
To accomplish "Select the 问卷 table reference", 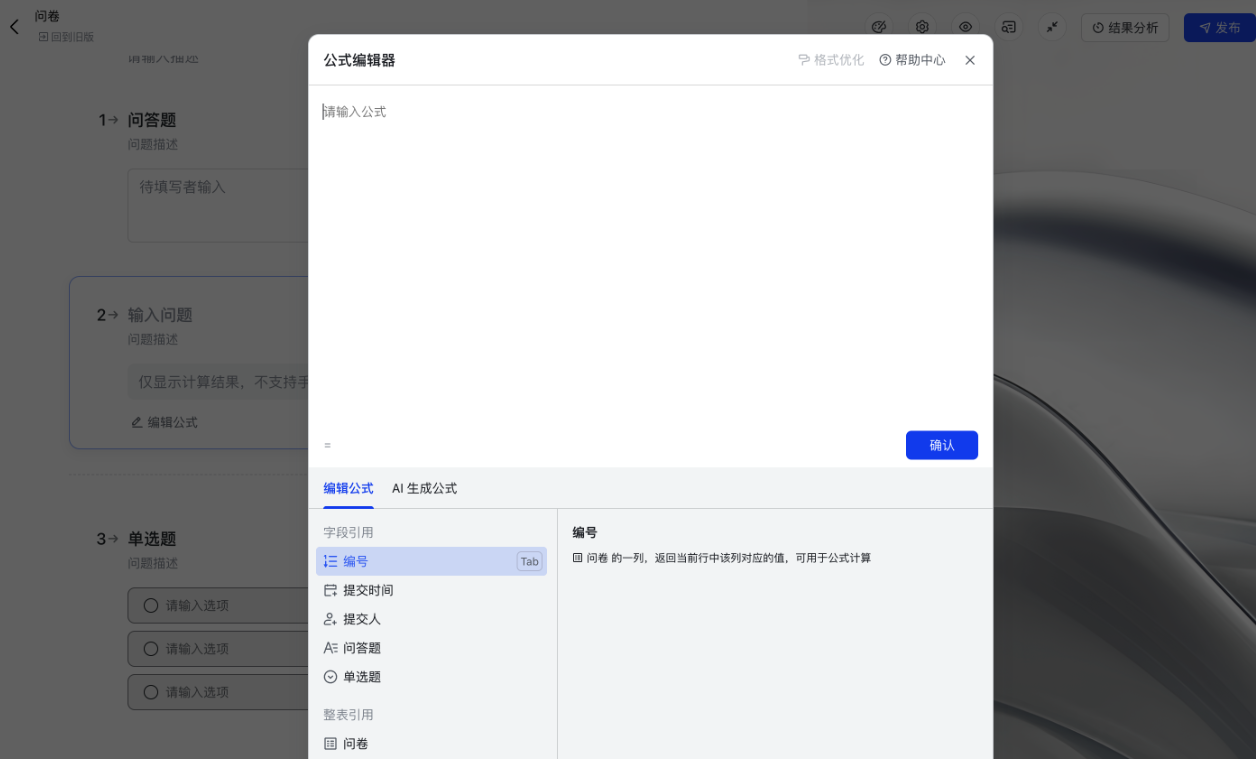I will 431,744.
